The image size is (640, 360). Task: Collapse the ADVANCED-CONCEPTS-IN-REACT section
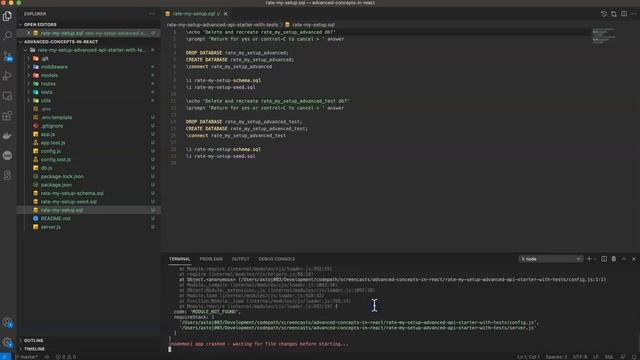[x=21, y=42]
